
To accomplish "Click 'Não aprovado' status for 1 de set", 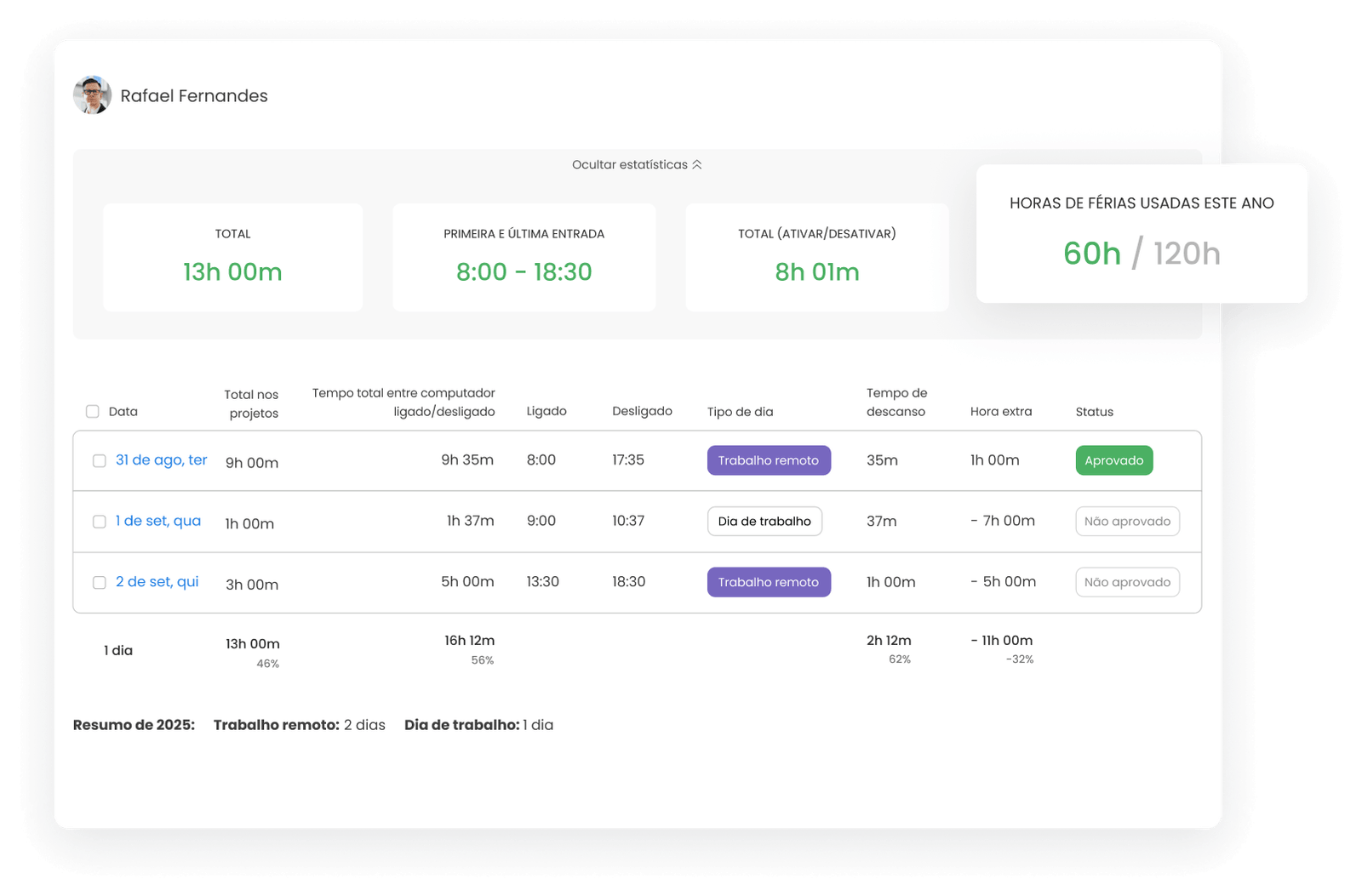I will coord(1127,522).
